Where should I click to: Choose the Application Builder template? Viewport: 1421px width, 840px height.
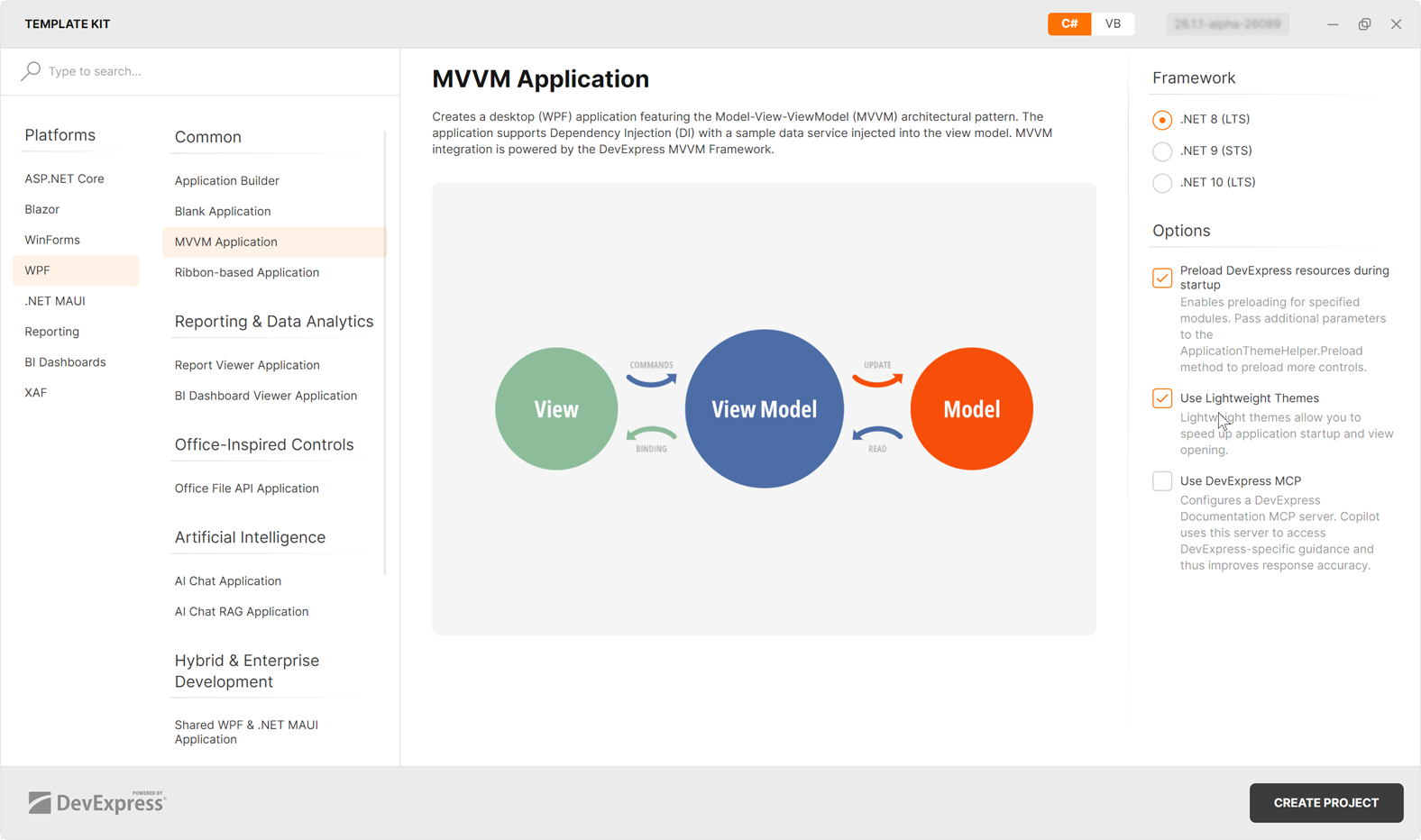(x=274, y=180)
